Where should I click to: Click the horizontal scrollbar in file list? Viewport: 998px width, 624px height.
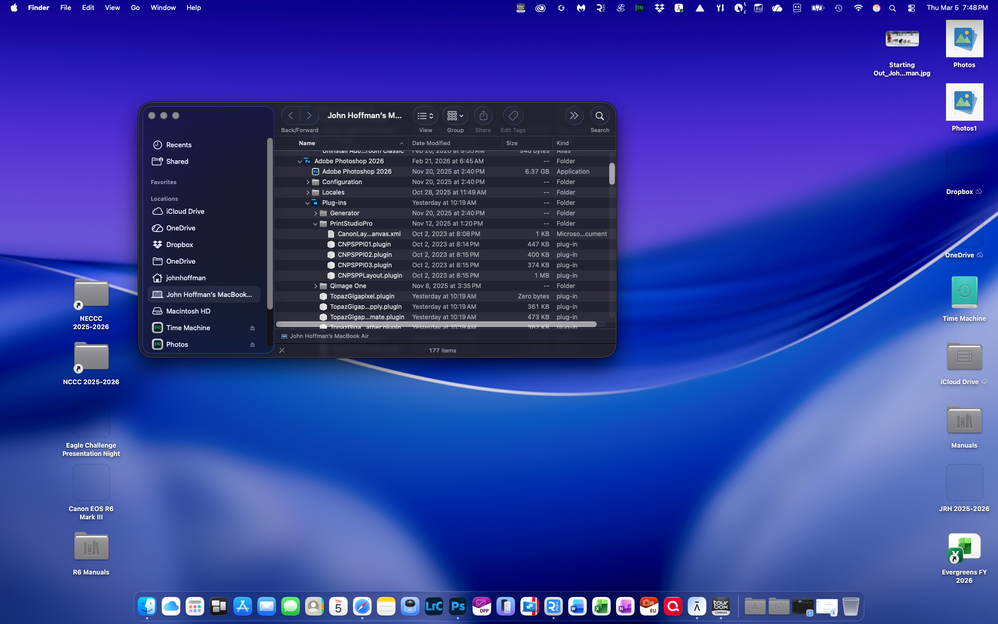point(436,324)
